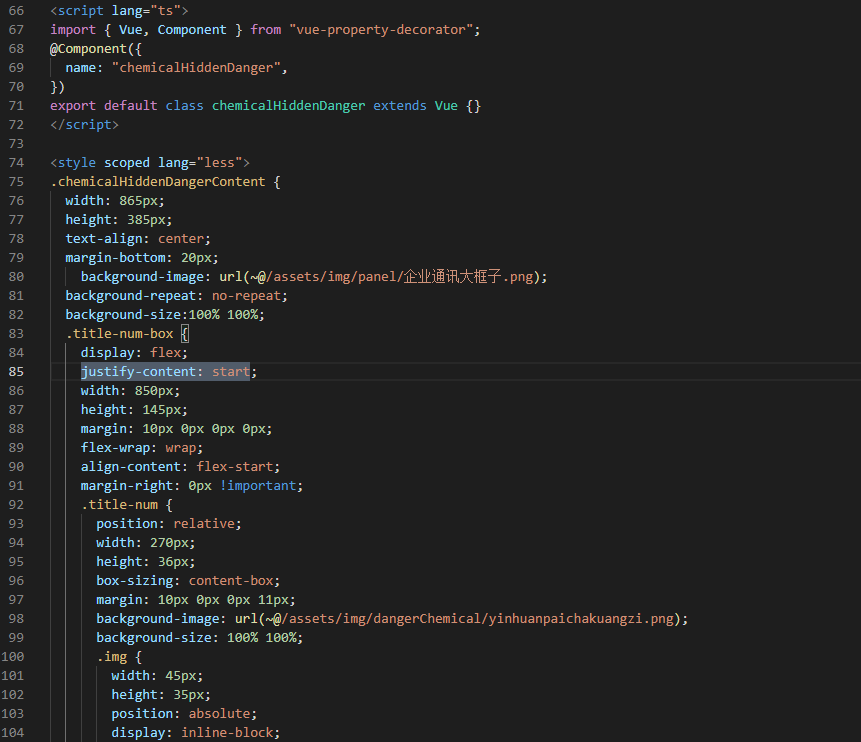
Task: Click the position: relative declaration
Action: click(169, 524)
